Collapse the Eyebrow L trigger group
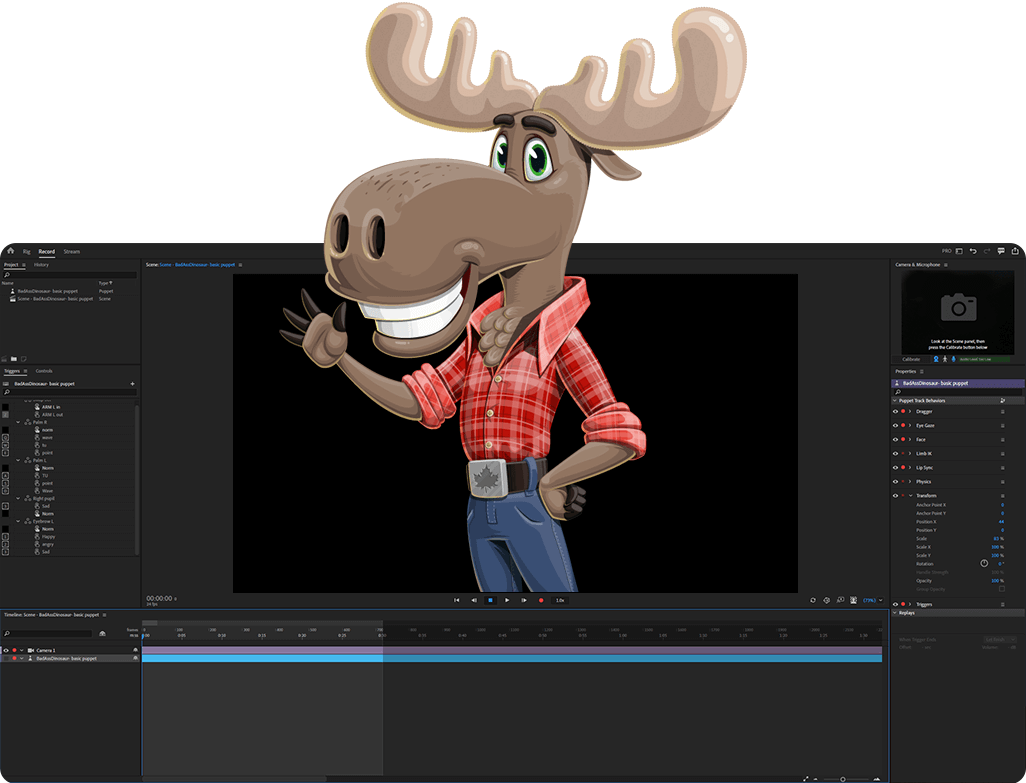1026x783 pixels. pyautogui.click(x=18, y=521)
